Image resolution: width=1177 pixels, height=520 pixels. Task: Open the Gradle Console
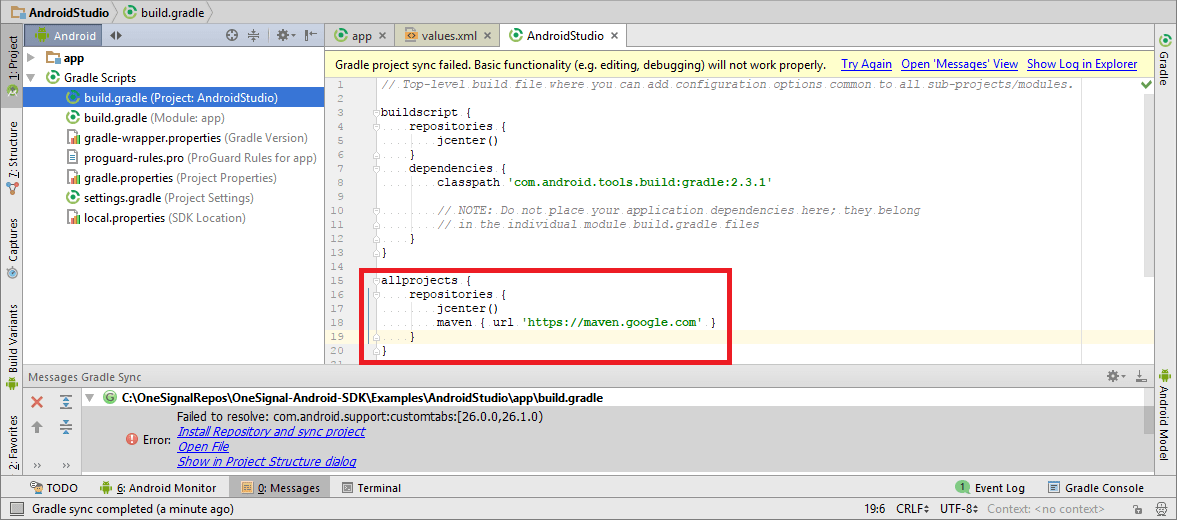click(x=1095, y=488)
